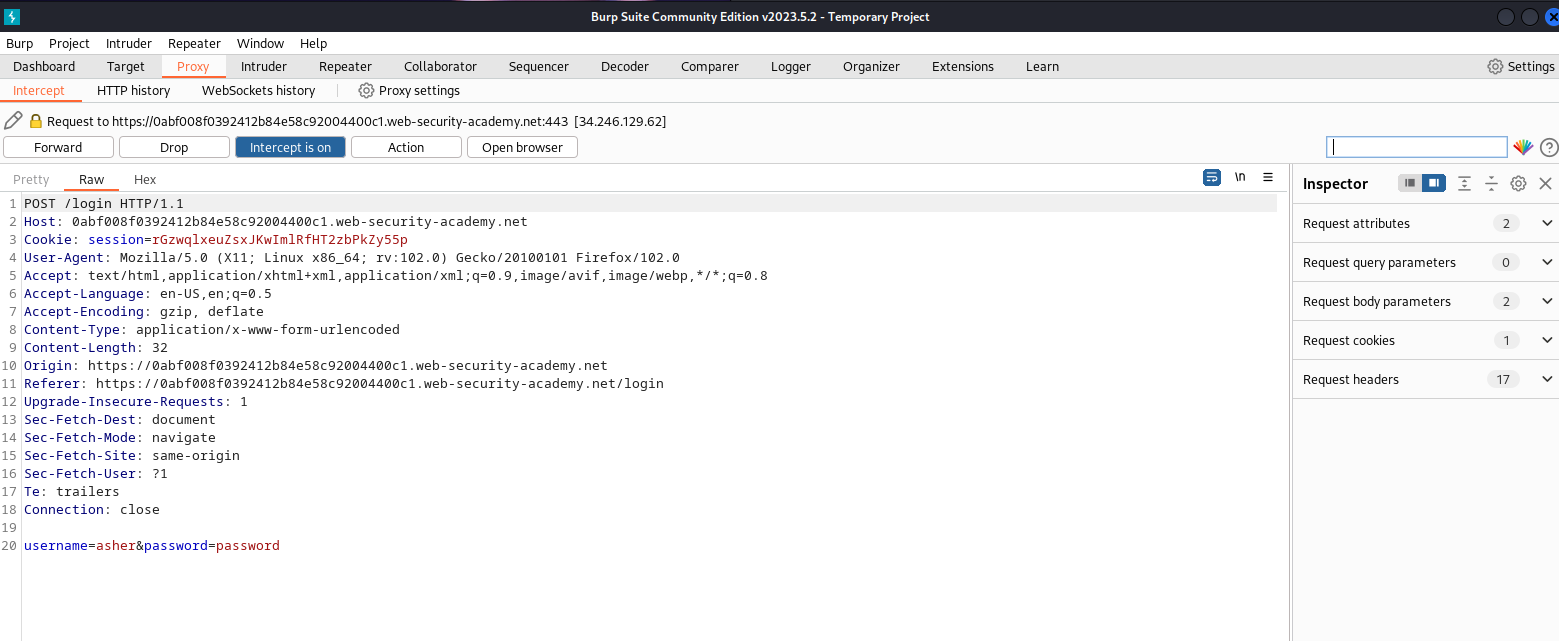Toggle line wrapping in the message editor
Screen dimensions: 1559x641
[x=1212, y=177]
